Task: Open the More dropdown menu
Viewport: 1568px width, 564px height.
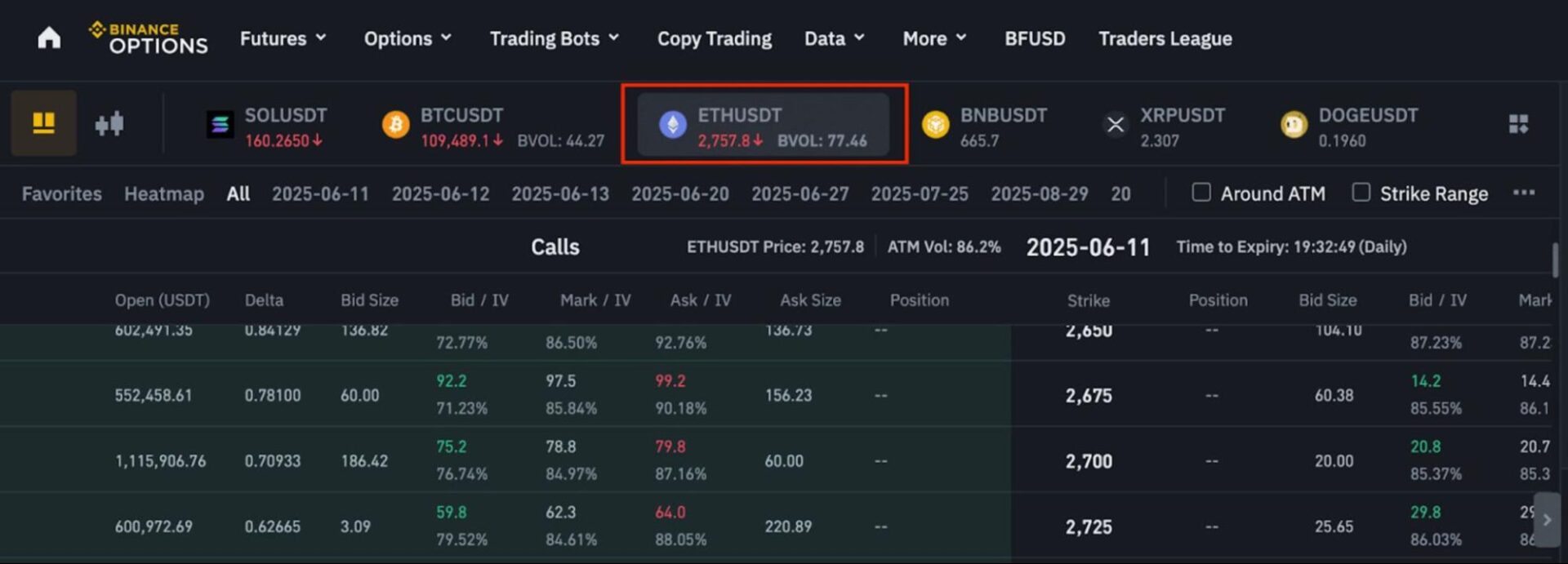Action: 934,38
